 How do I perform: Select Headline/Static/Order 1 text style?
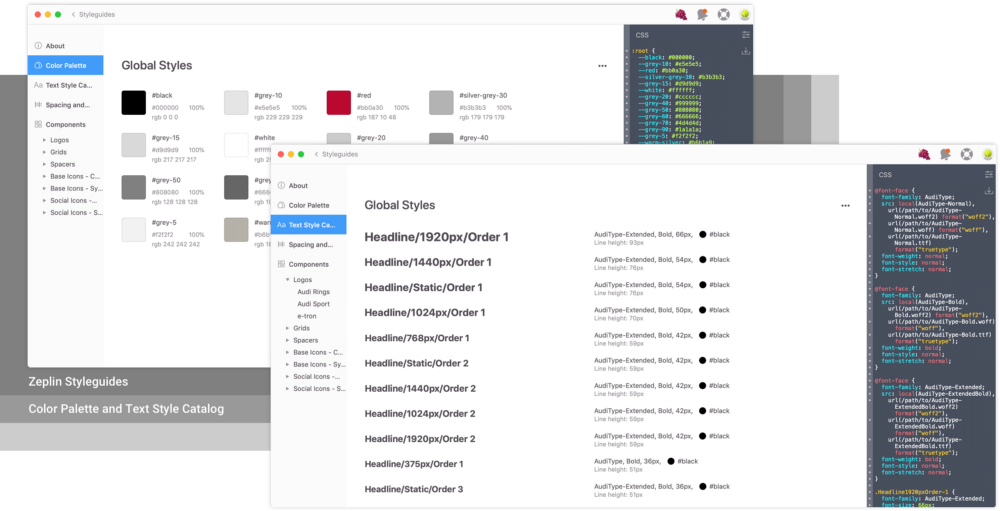coord(423,288)
